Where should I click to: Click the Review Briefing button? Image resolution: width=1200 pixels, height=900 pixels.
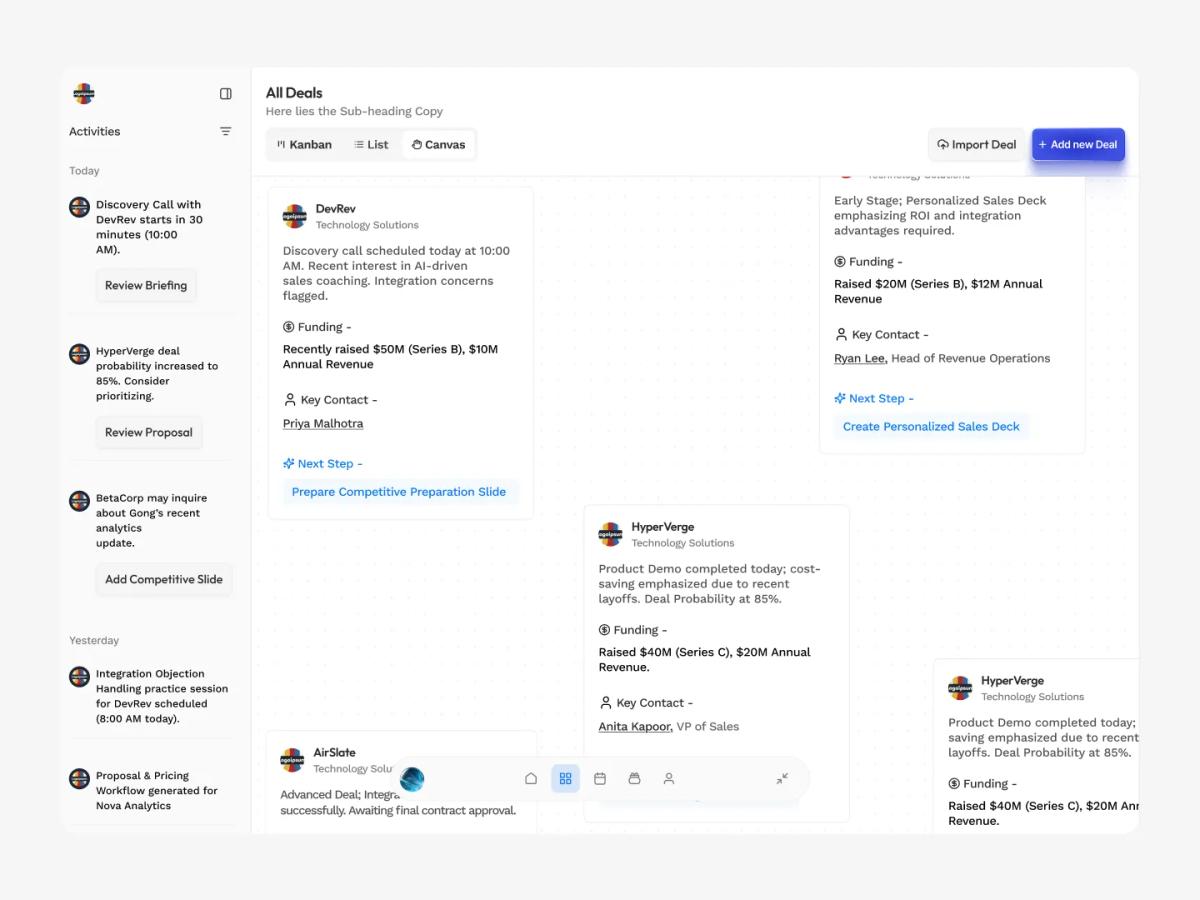pyautogui.click(x=146, y=285)
